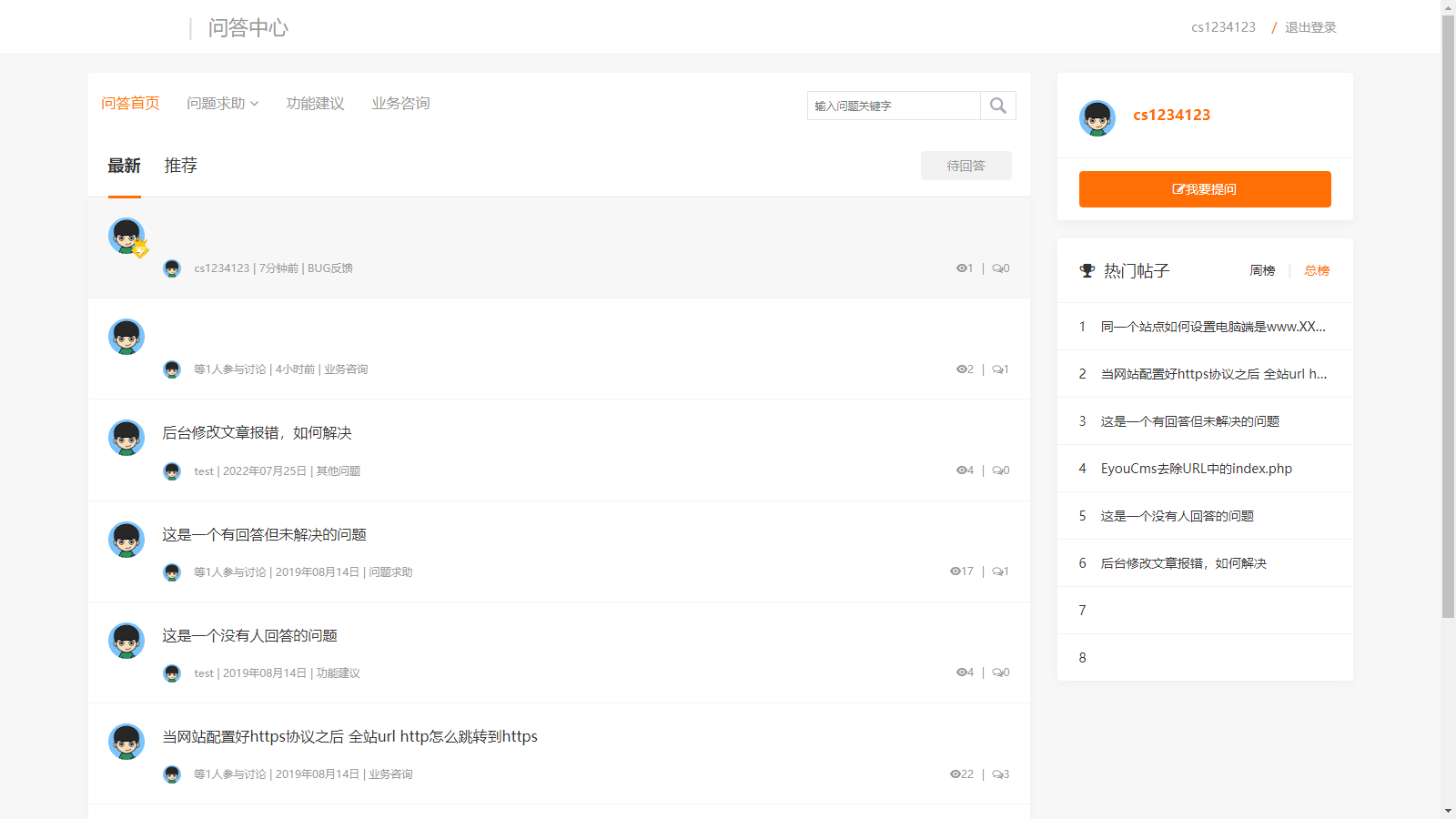Click large avatar beside 当网站配置好https post
The width and height of the screenshot is (1456, 819).
tap(126, 742)
